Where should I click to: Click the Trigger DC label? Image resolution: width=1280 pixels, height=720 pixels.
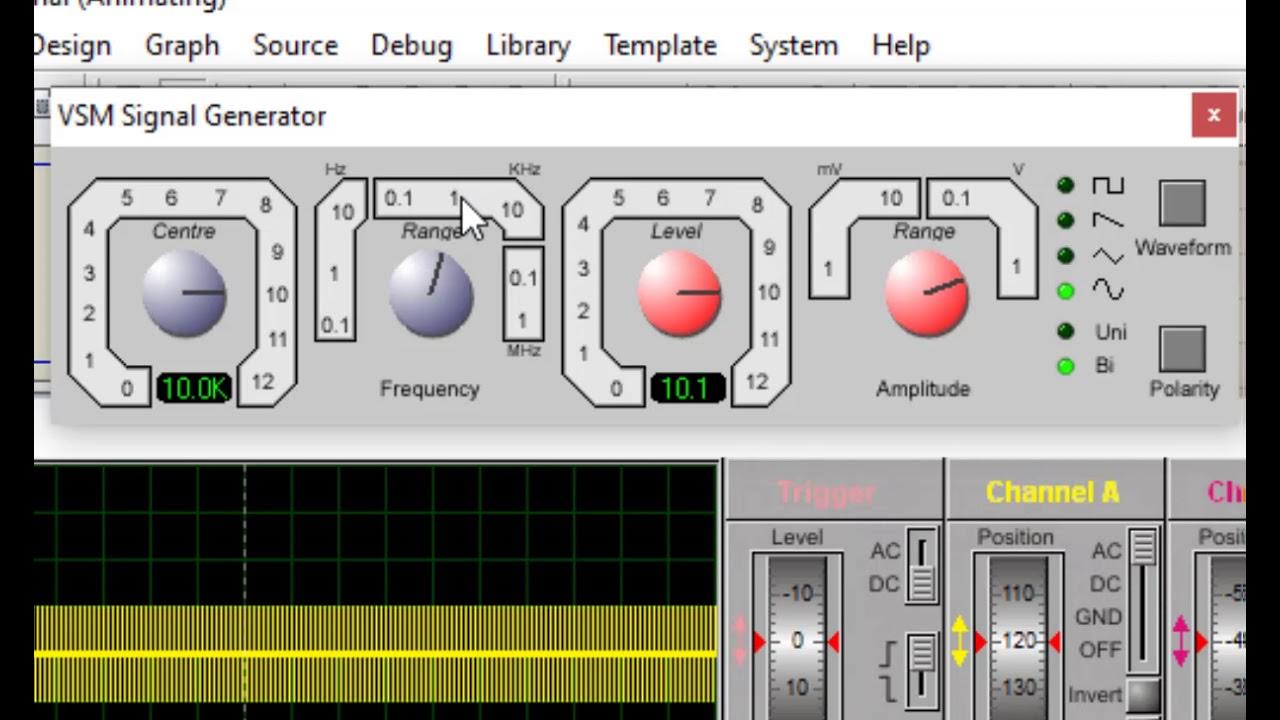coord(885,584)
